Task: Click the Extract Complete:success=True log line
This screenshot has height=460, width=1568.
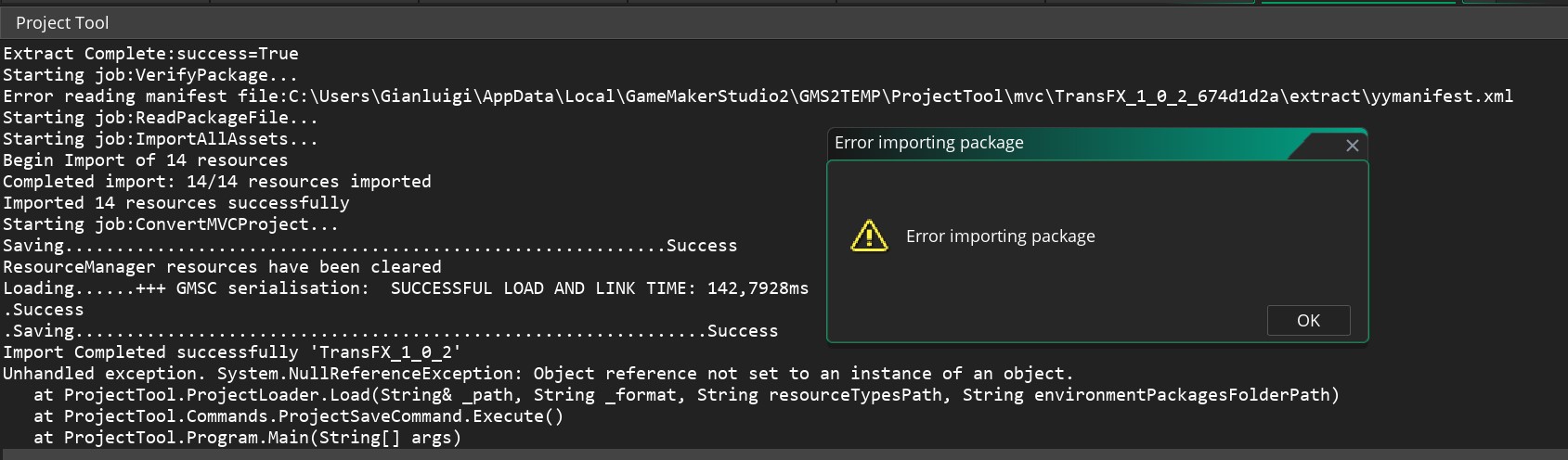Action: 150,53
